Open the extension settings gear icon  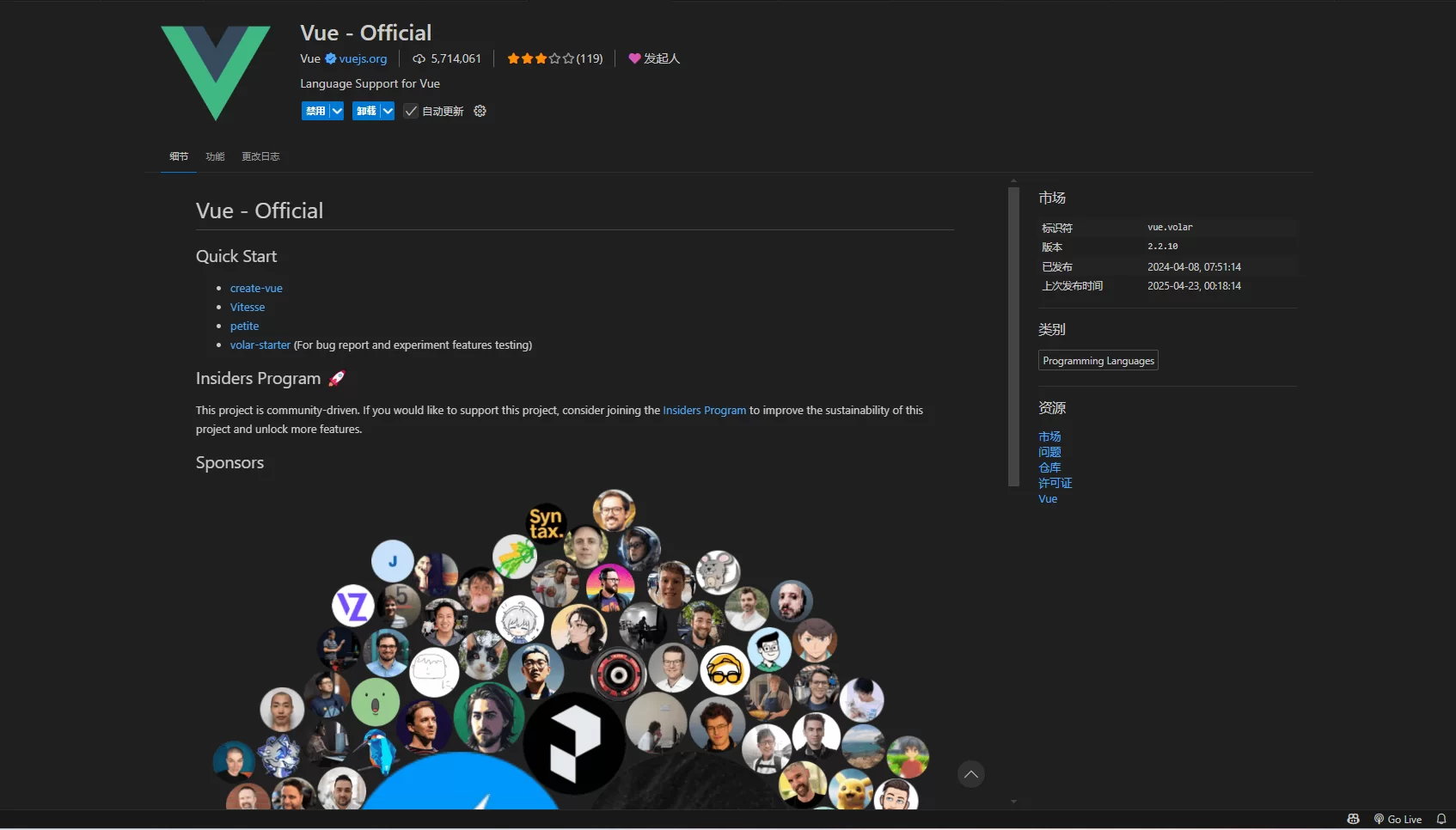click(x=480, y=111)
